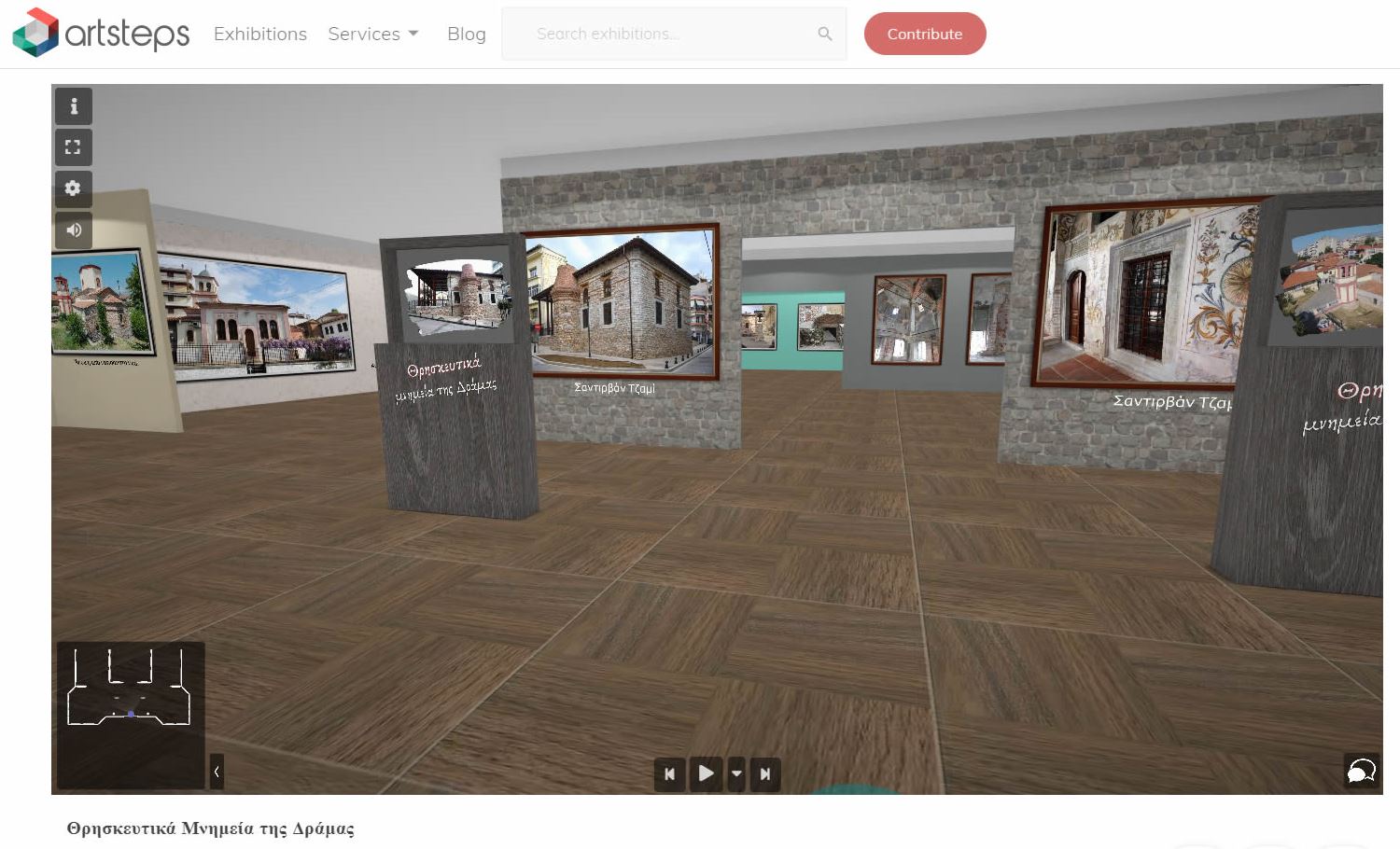Enter fullscreen mode in the viewer
The width and height of the screenshot is (1400, 849).
coord(74,147)
